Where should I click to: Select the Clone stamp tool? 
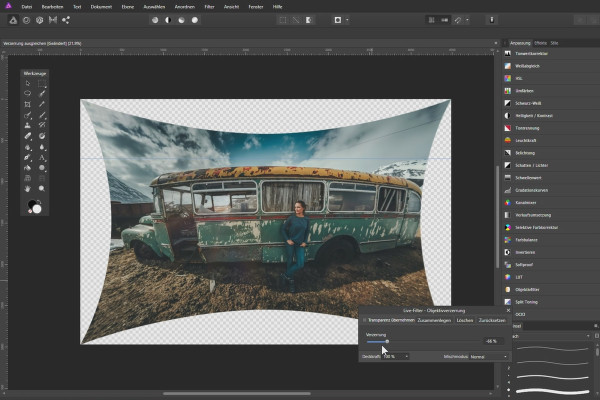pos(28,126)
